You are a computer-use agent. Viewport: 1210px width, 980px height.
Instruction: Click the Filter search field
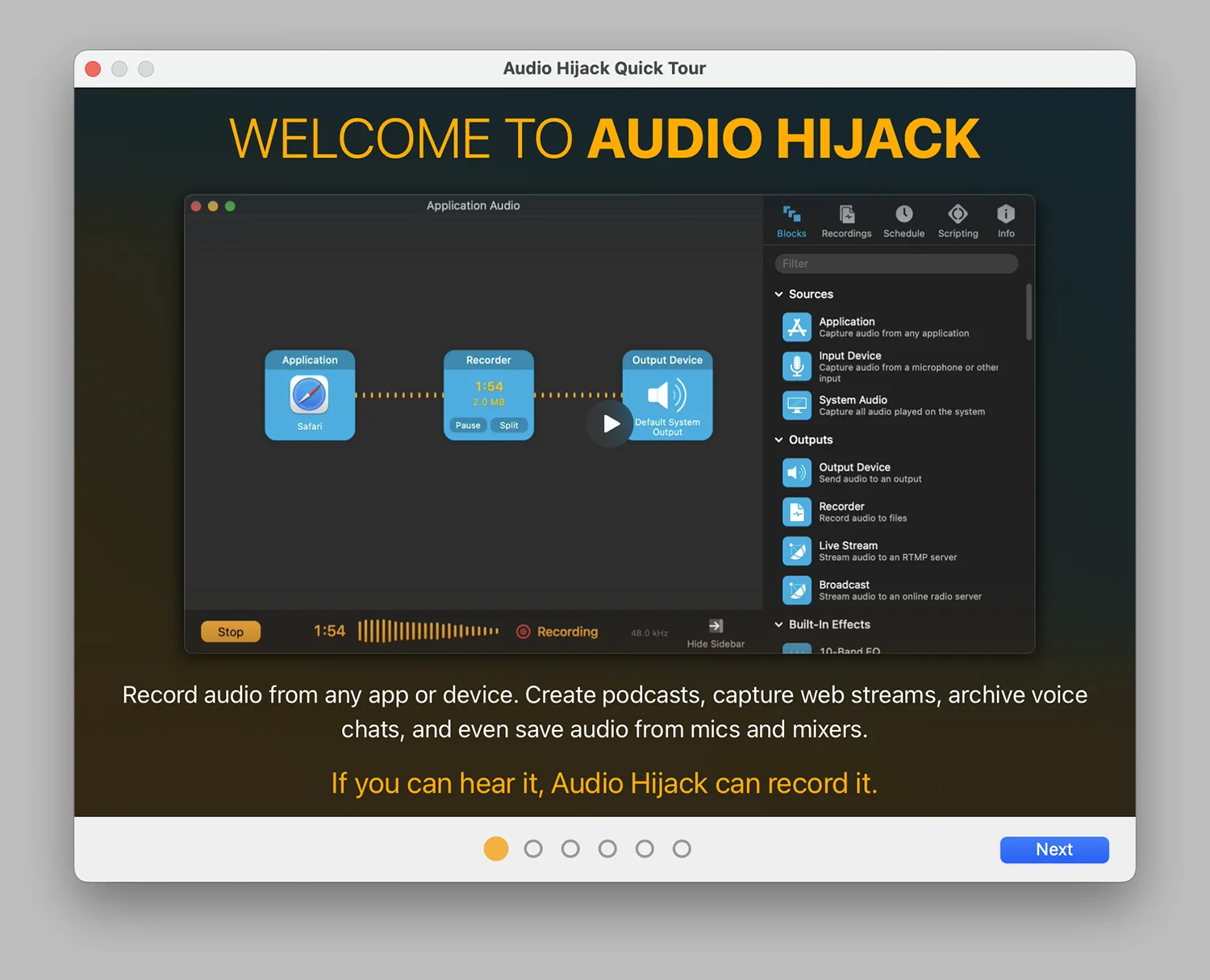click(896, 264)
